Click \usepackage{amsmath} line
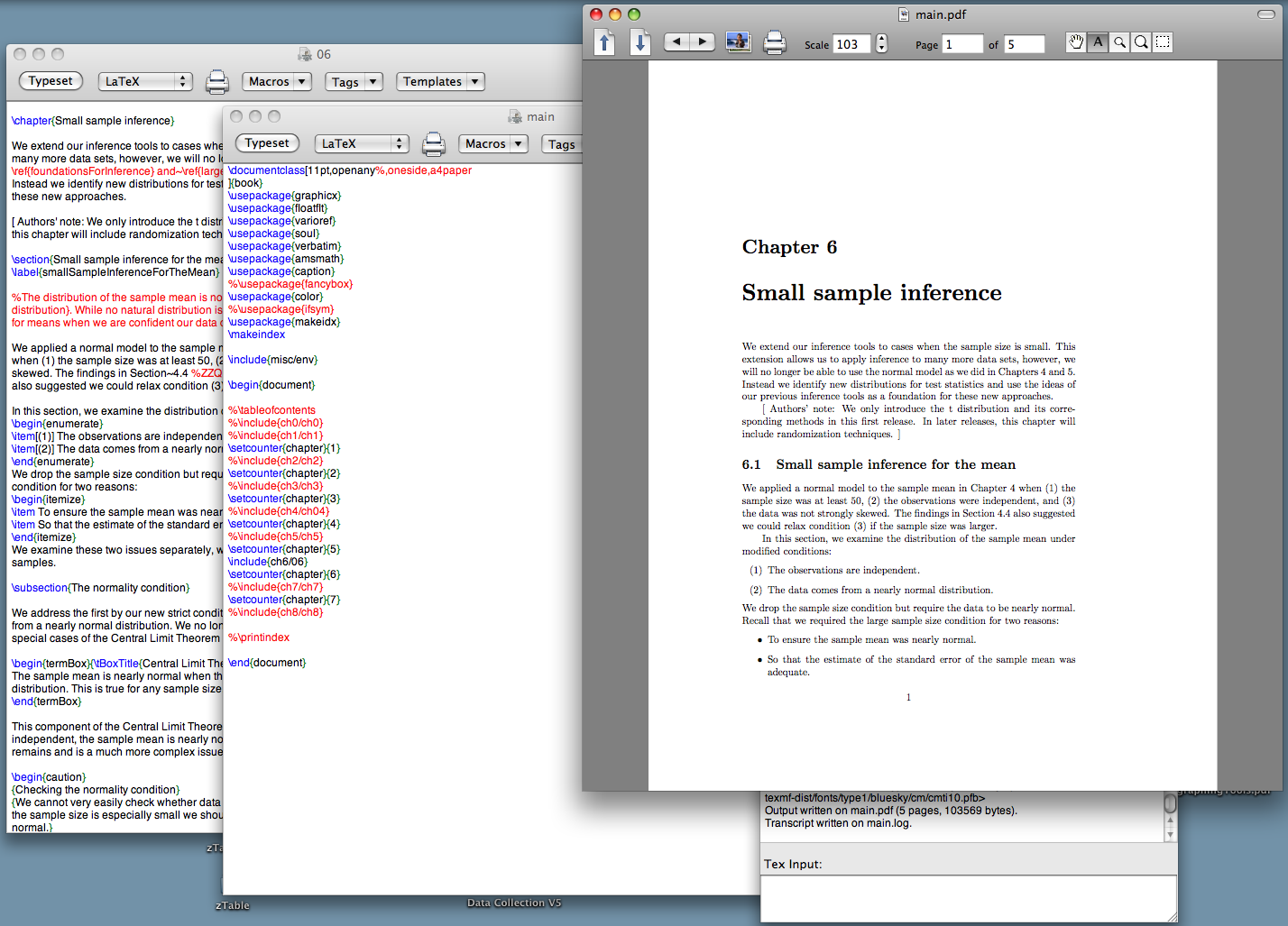Screen dimensions: 1288x926 pos(285,259)
